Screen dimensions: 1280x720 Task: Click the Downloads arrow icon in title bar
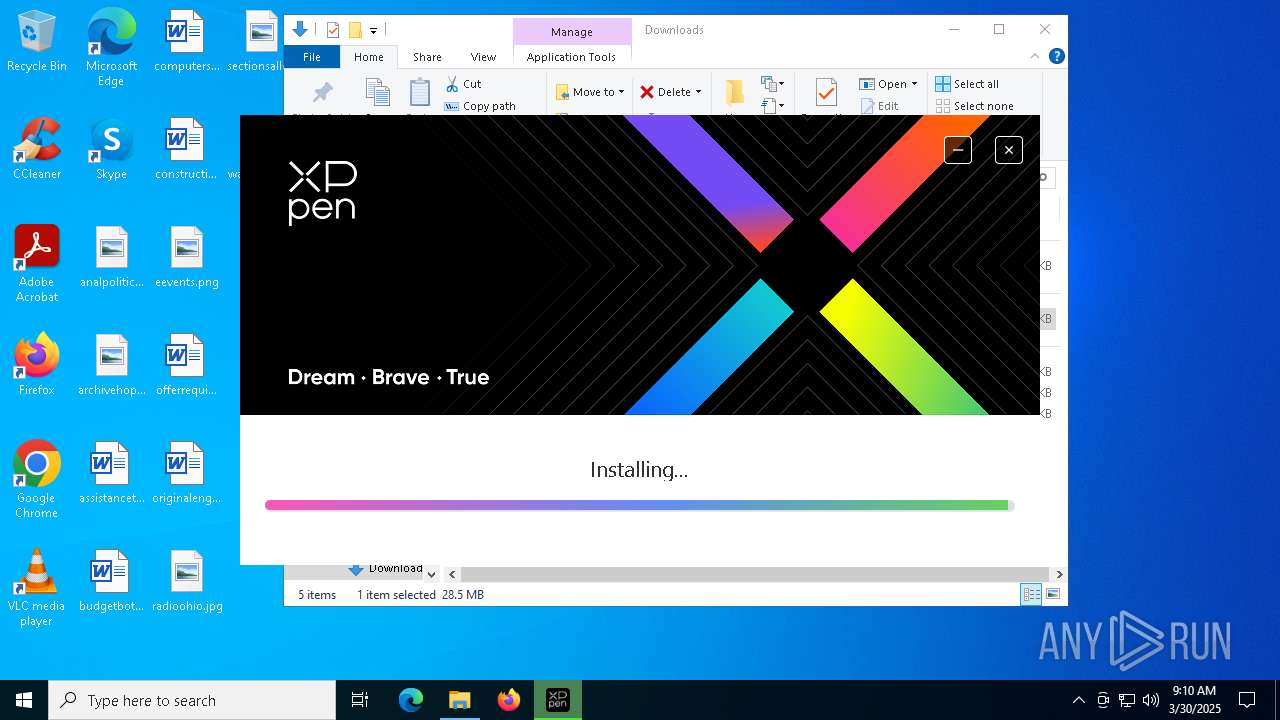point(299,30)
